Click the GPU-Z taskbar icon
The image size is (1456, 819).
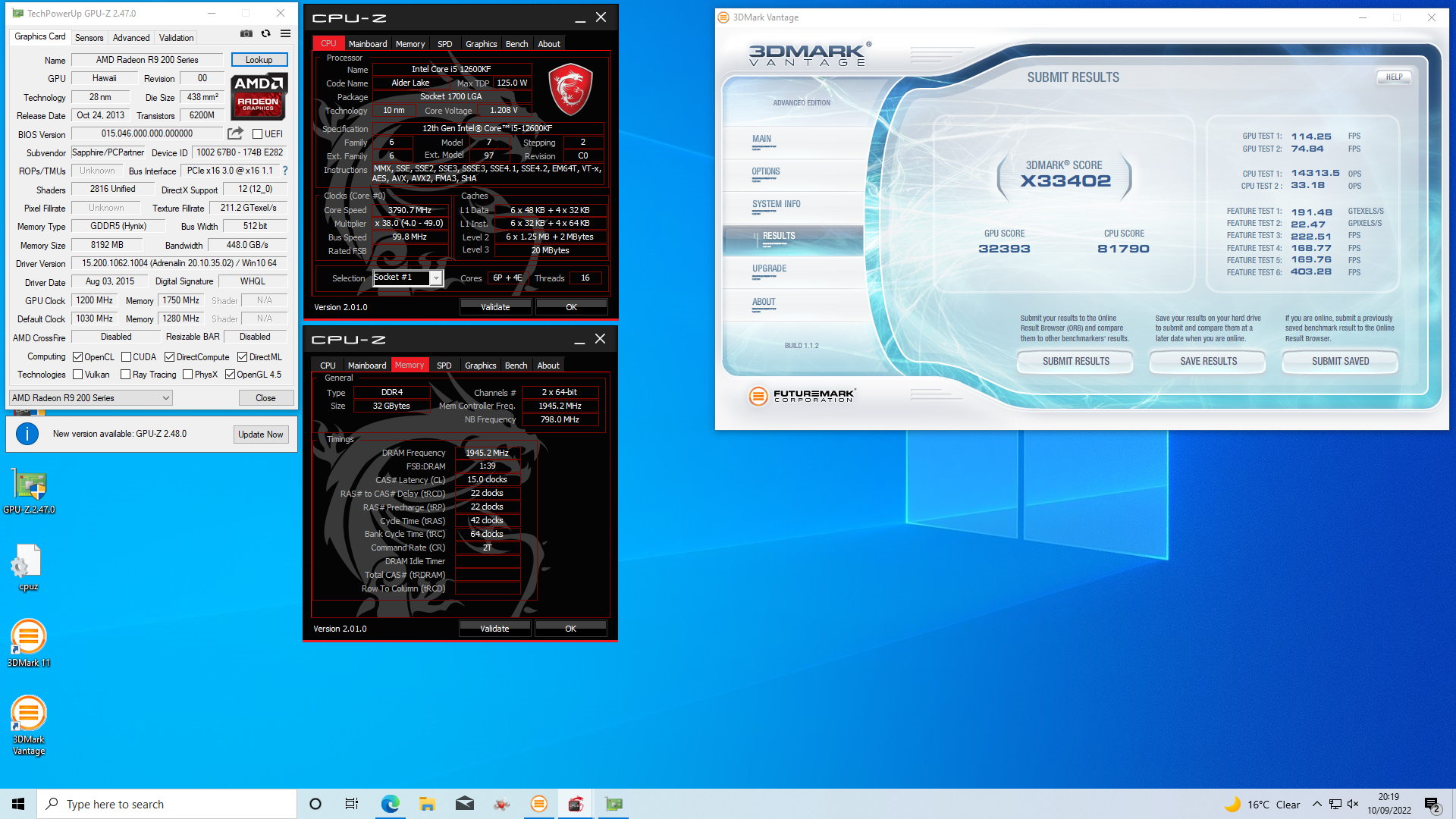613,804
